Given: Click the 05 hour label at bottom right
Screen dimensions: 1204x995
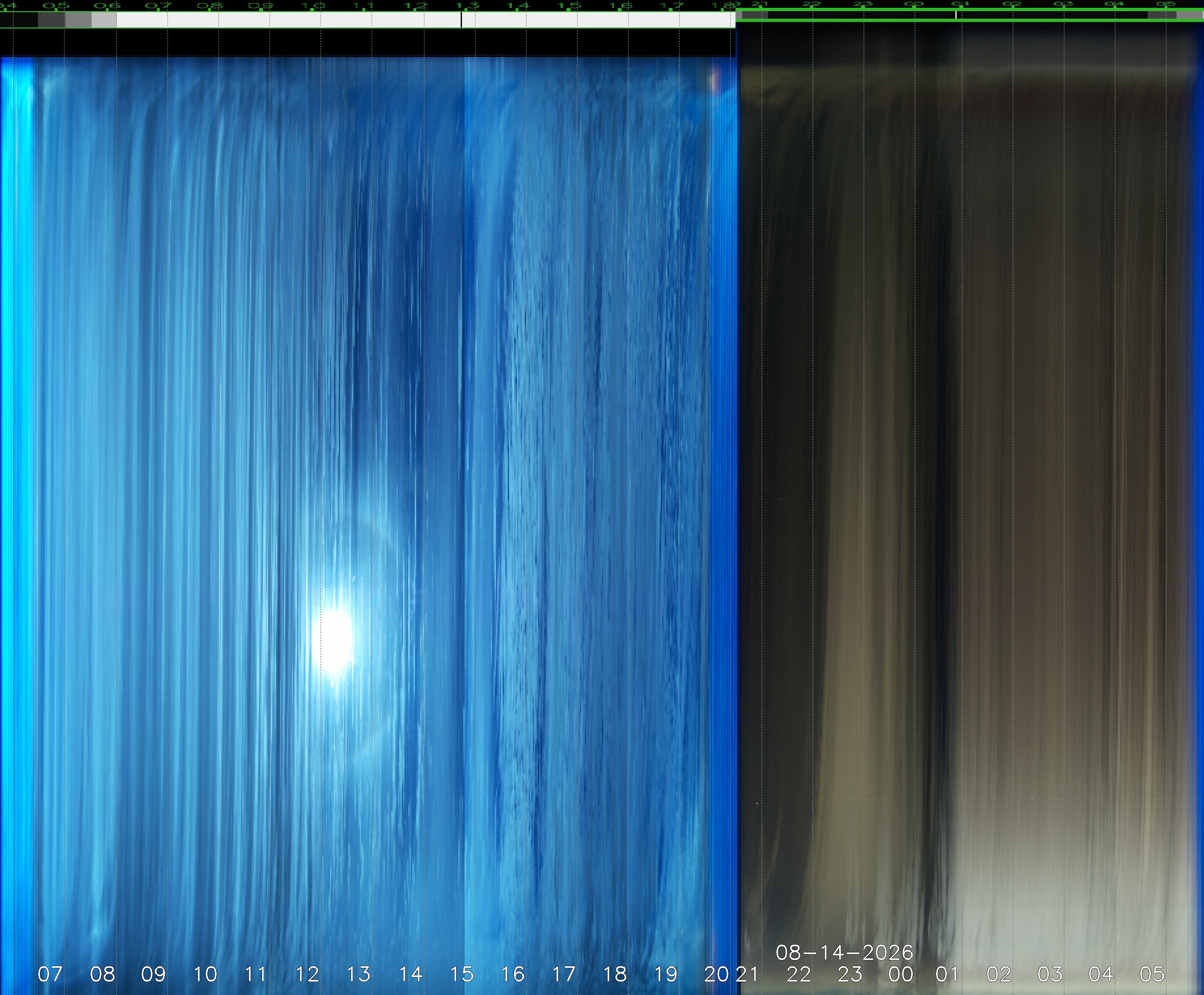Looking at the screenshot, I should coord(1152,974).
